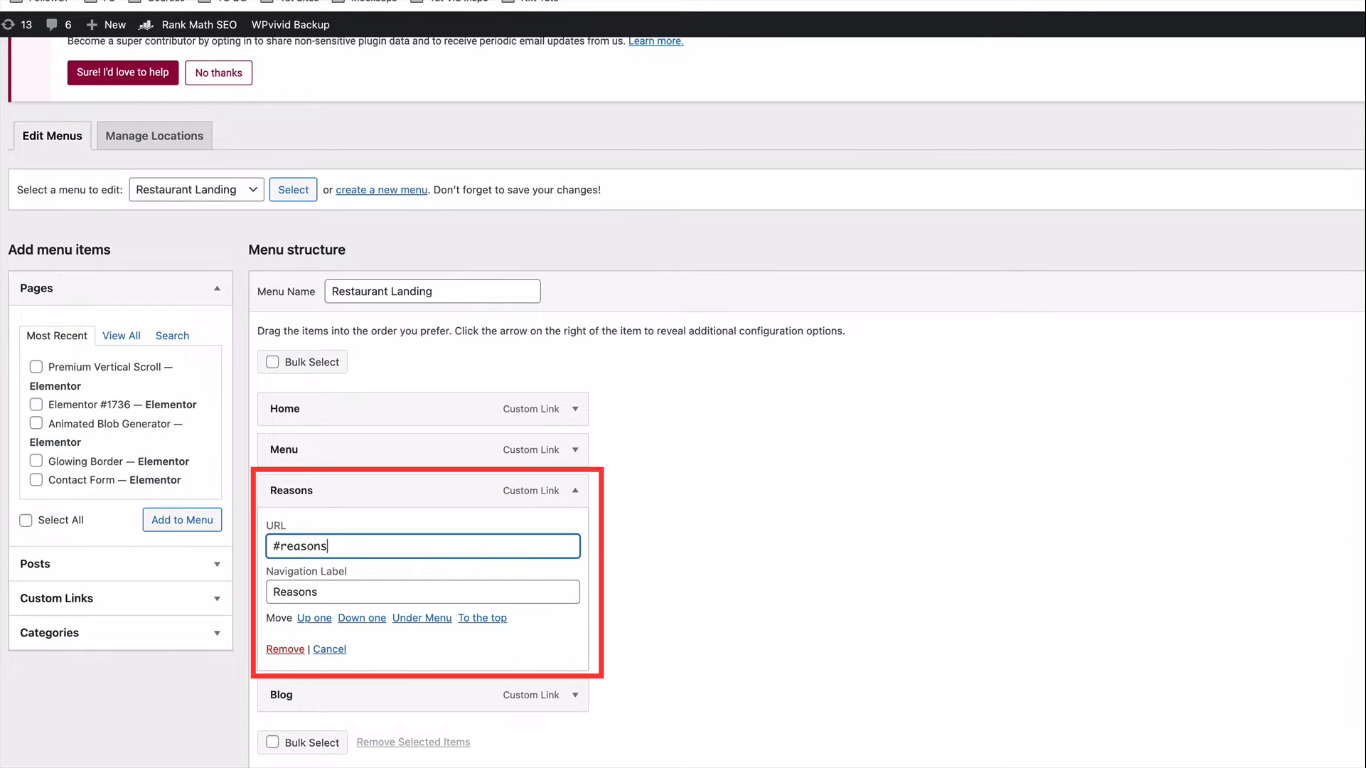This screenshot has height=768, width=1366.
Task: Tick the Bulk Select checkbox below Blog item
Action: [x=272, y=742]
